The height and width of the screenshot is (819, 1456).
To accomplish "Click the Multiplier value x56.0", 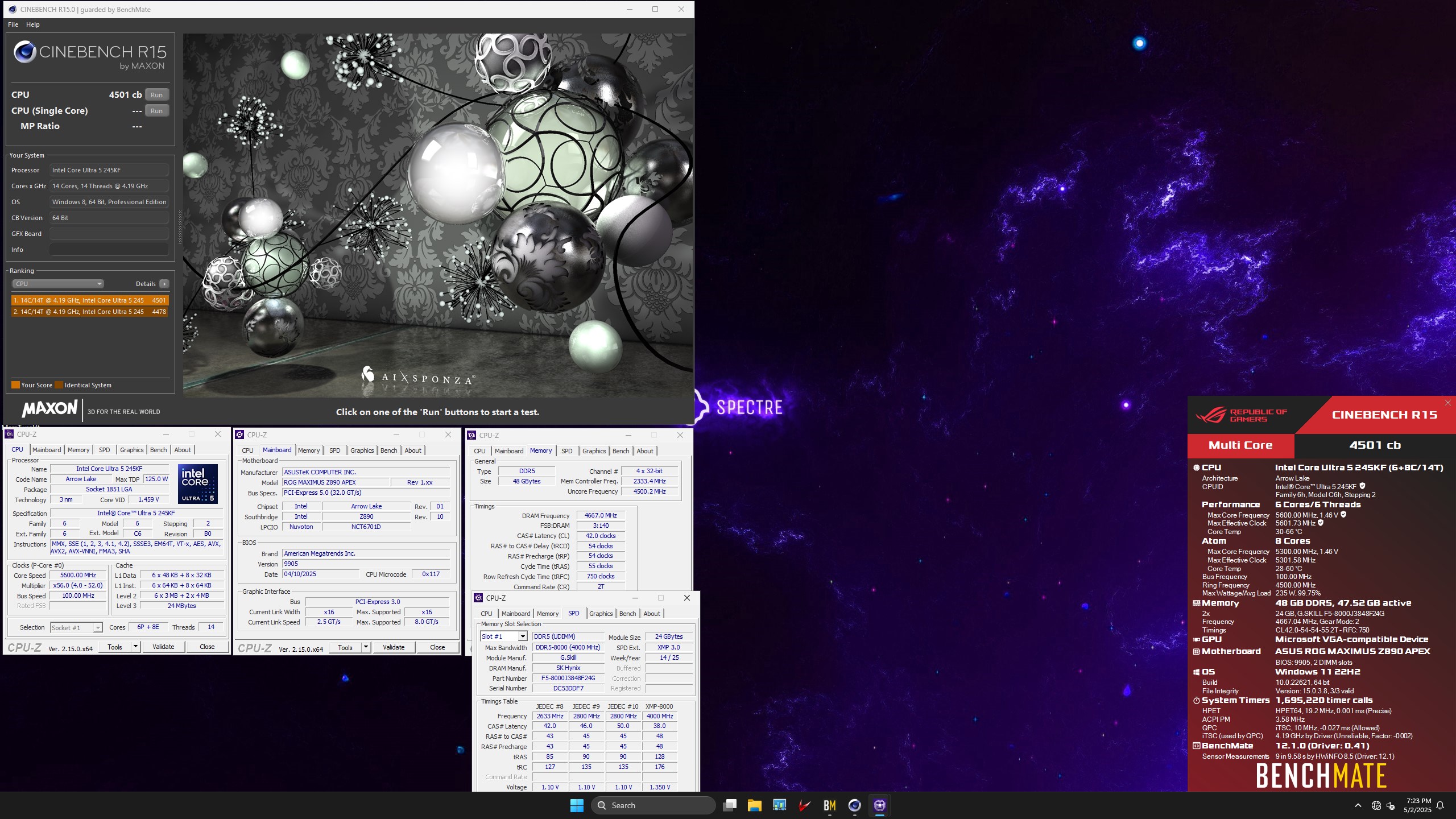I will tap(78, 585).
